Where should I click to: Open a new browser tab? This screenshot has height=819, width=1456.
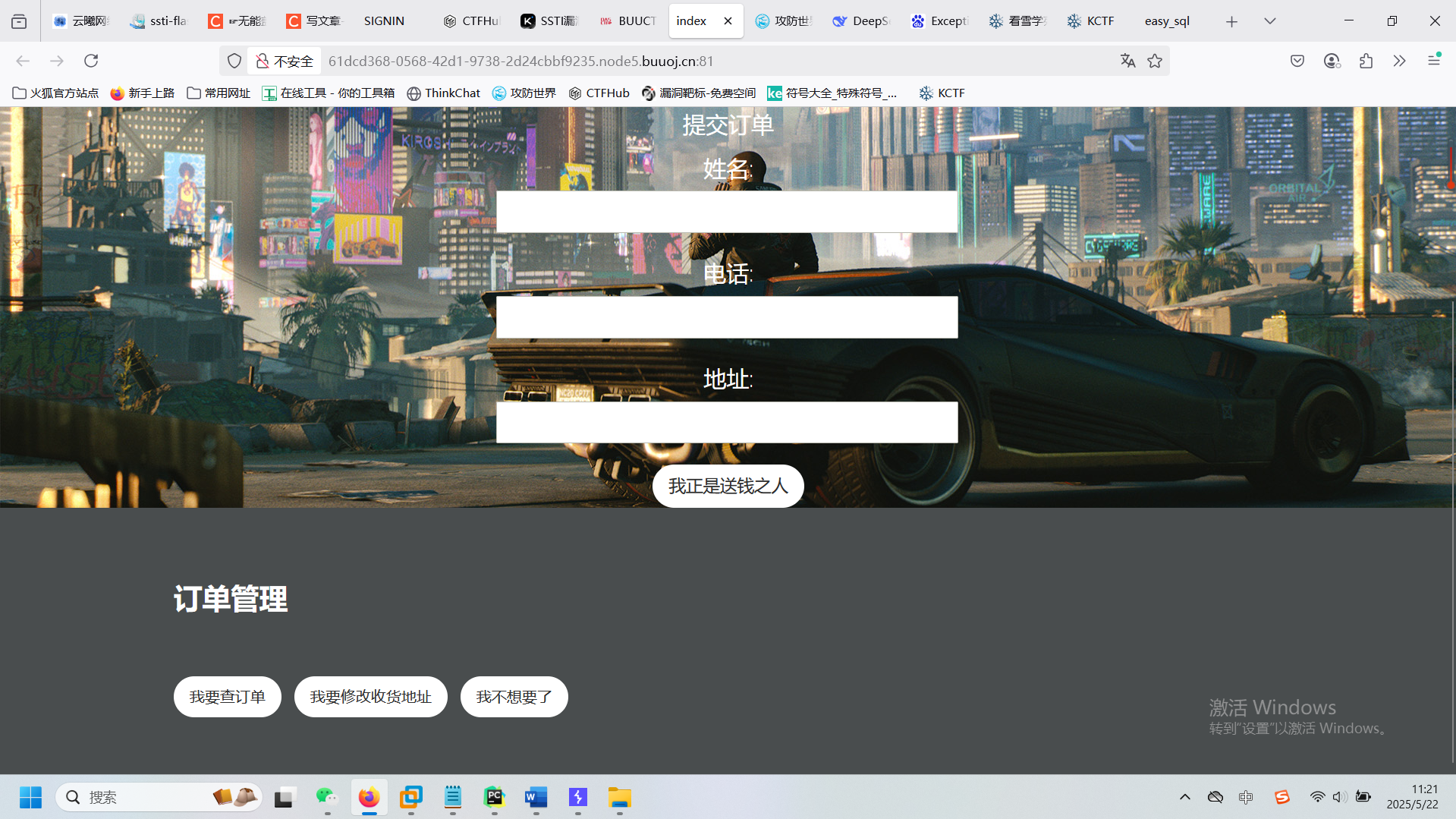(1231, 21)
